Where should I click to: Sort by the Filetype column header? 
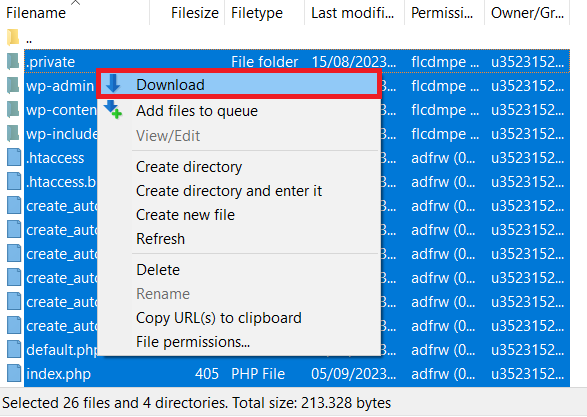click(x=264, y=13)
